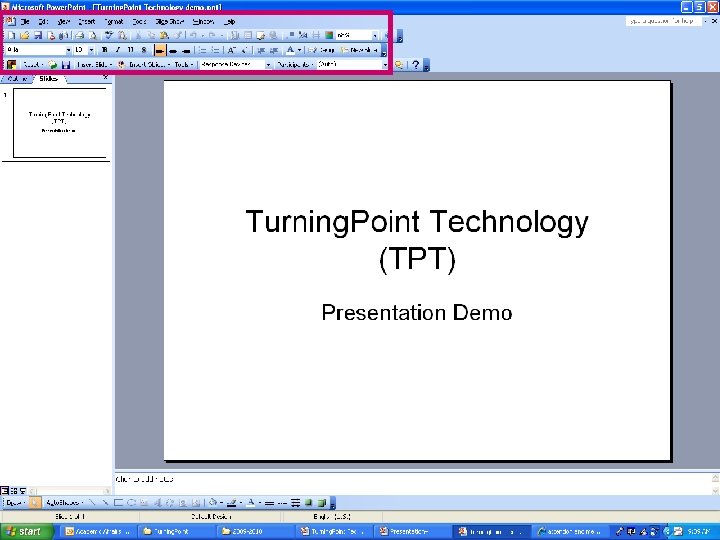
Task: Click the question mark Help icon
Action: pos(416,65)
